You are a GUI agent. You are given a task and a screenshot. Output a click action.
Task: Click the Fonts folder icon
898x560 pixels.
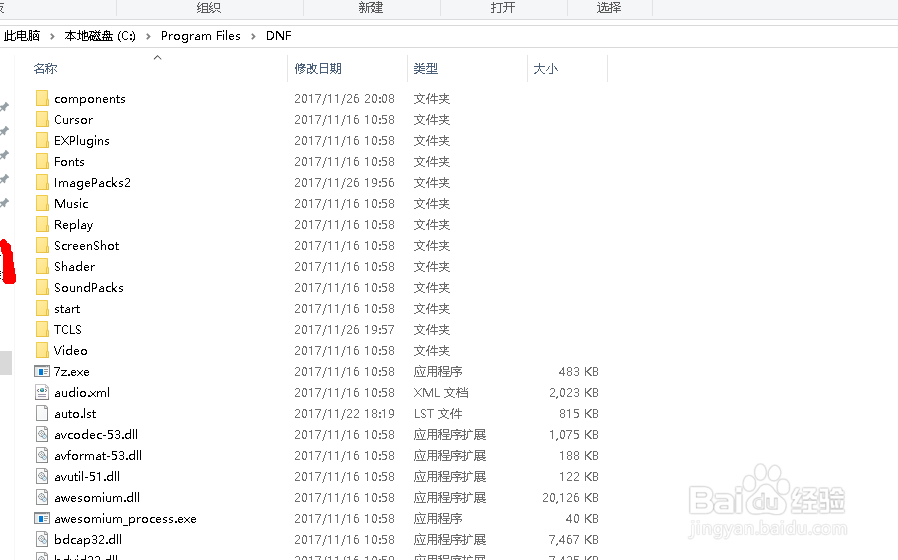(x=42, y=161)
